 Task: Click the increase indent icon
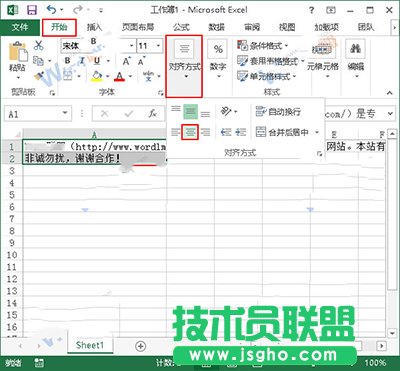(x=241, y=132)
